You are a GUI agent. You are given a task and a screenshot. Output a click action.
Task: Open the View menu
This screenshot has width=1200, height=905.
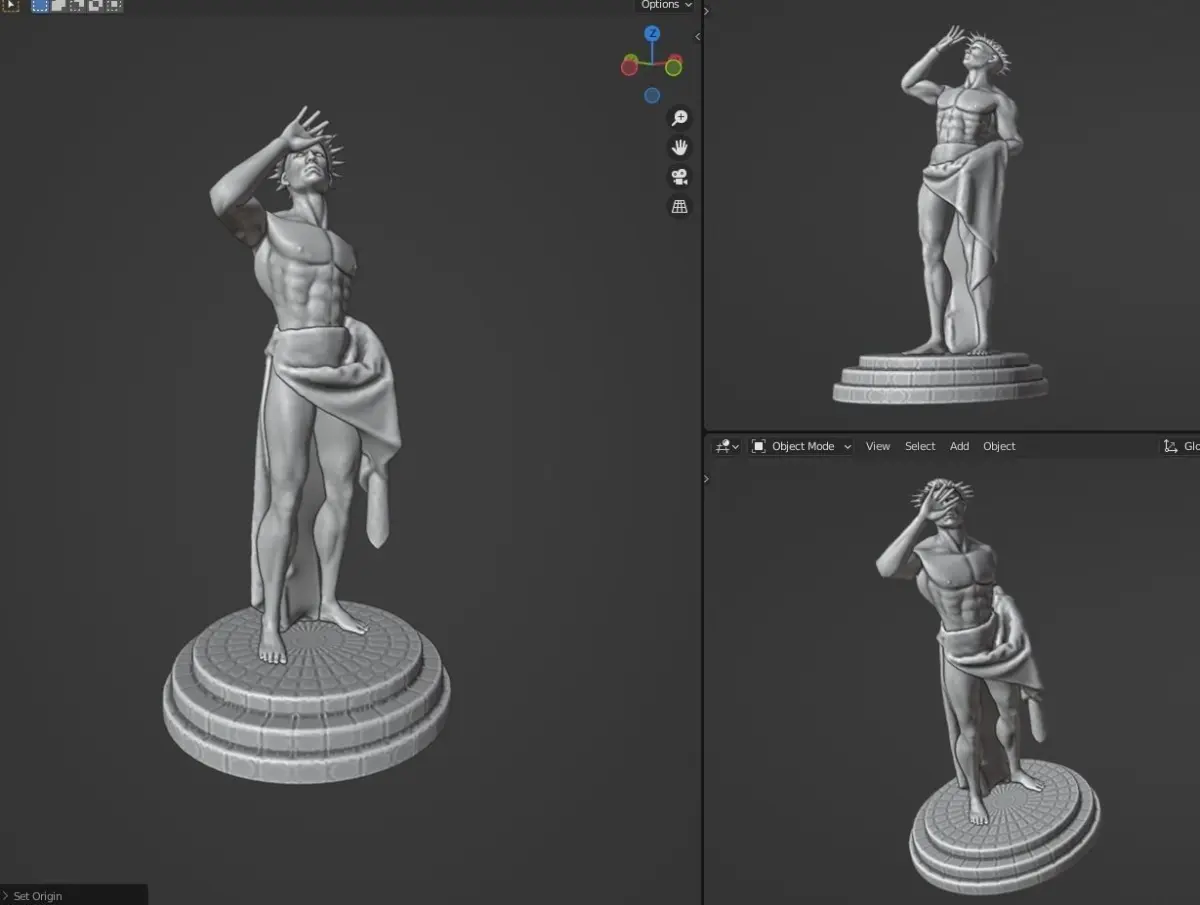[x=878, y=446]
